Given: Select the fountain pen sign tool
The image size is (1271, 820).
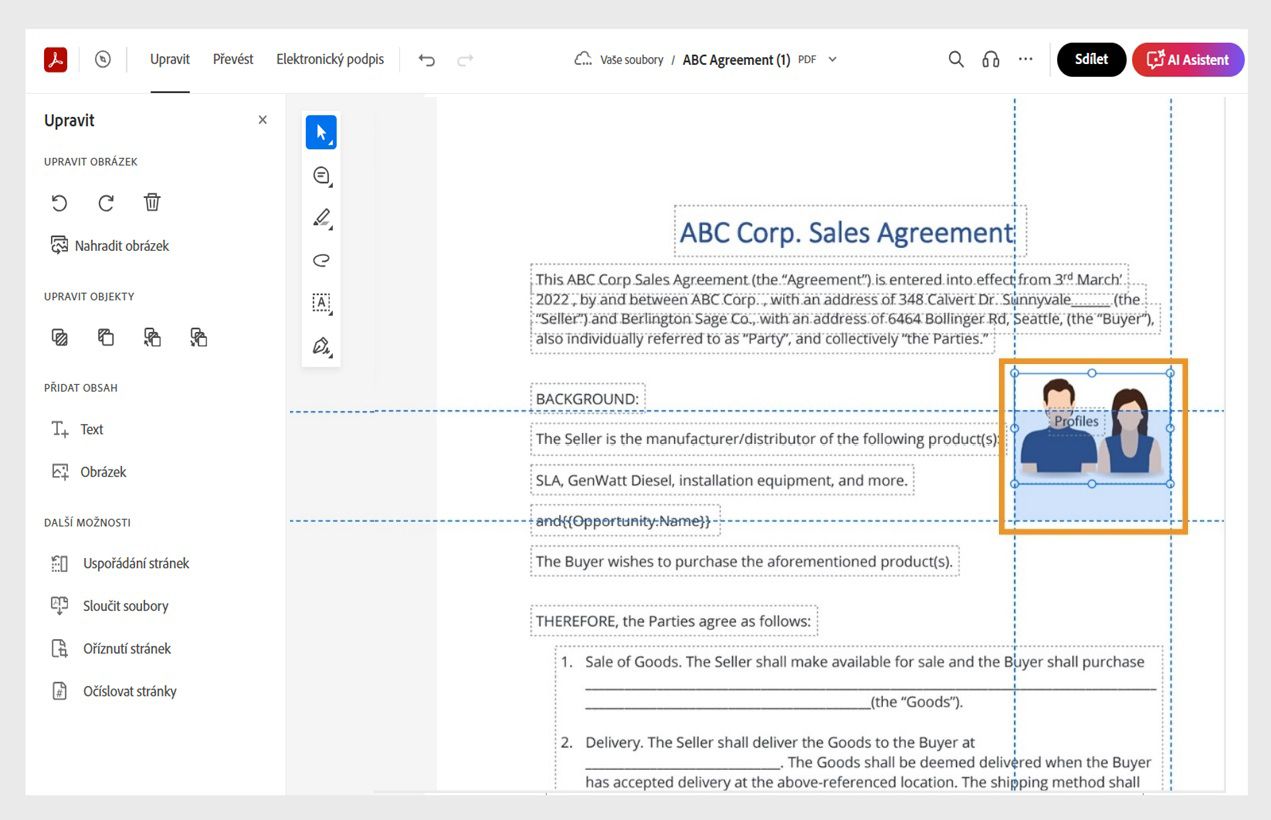Looking at the screenshot, I should click(x=321, y=346).
